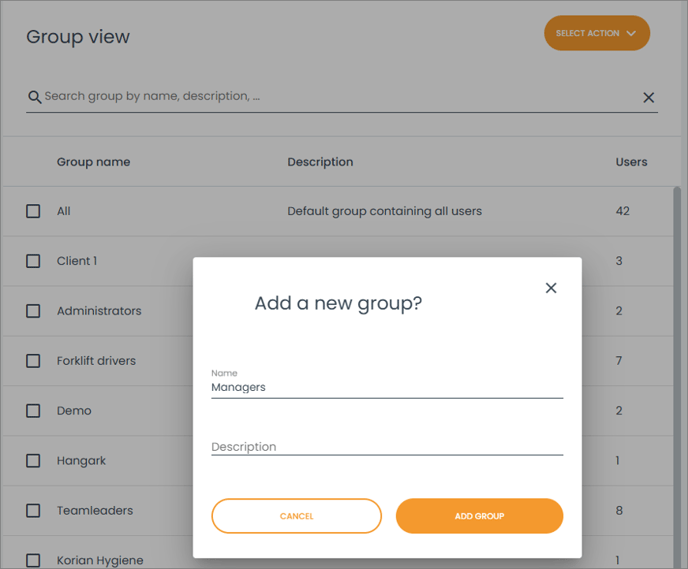
Task: Open the Administrators group row
Action: click(99, 311)
